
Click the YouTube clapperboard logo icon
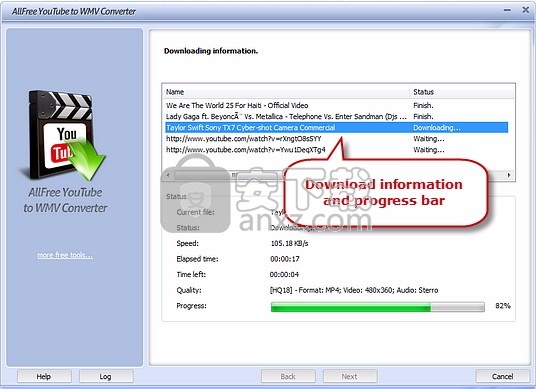[64, 135]
